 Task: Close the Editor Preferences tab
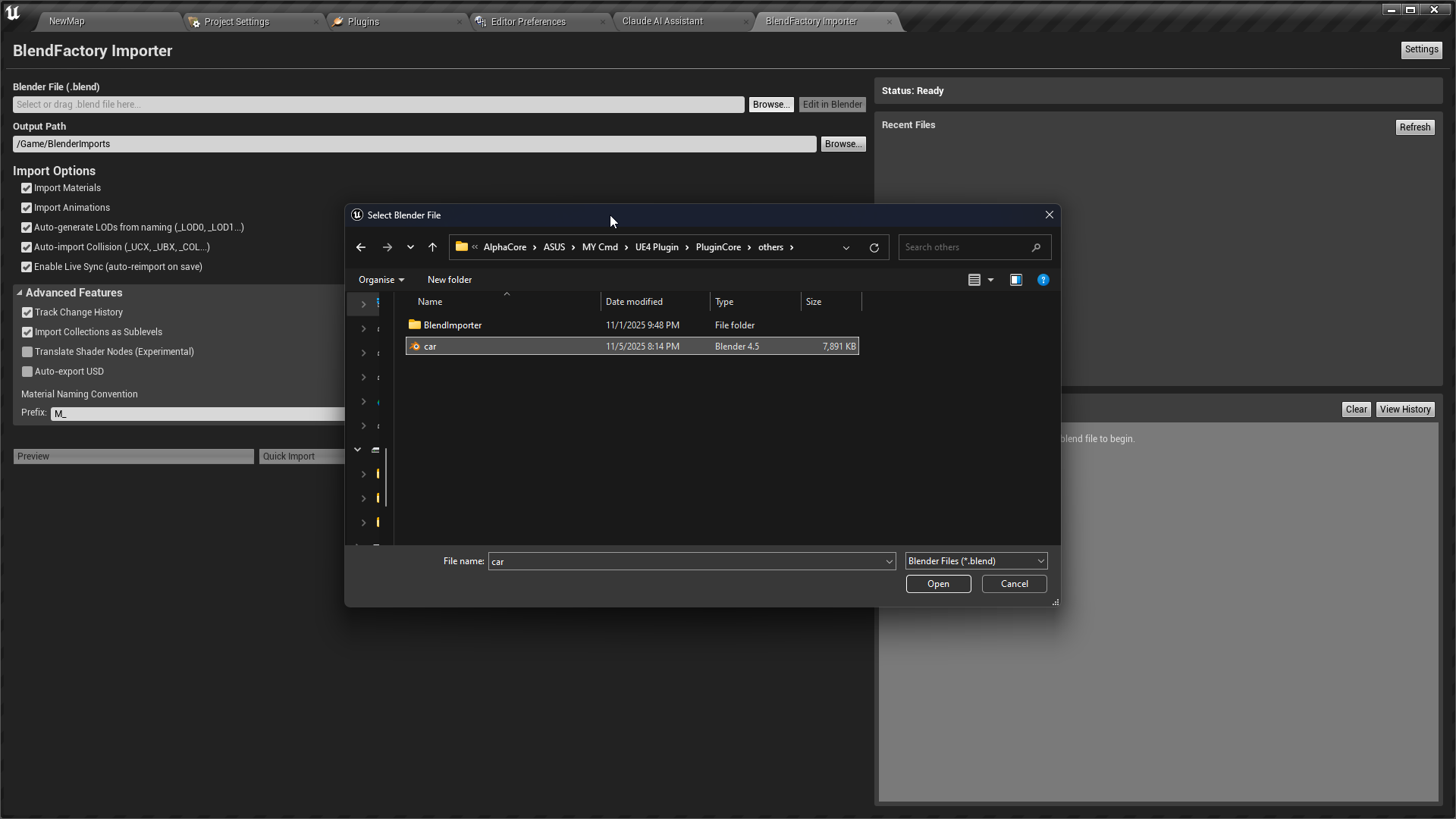603,22
